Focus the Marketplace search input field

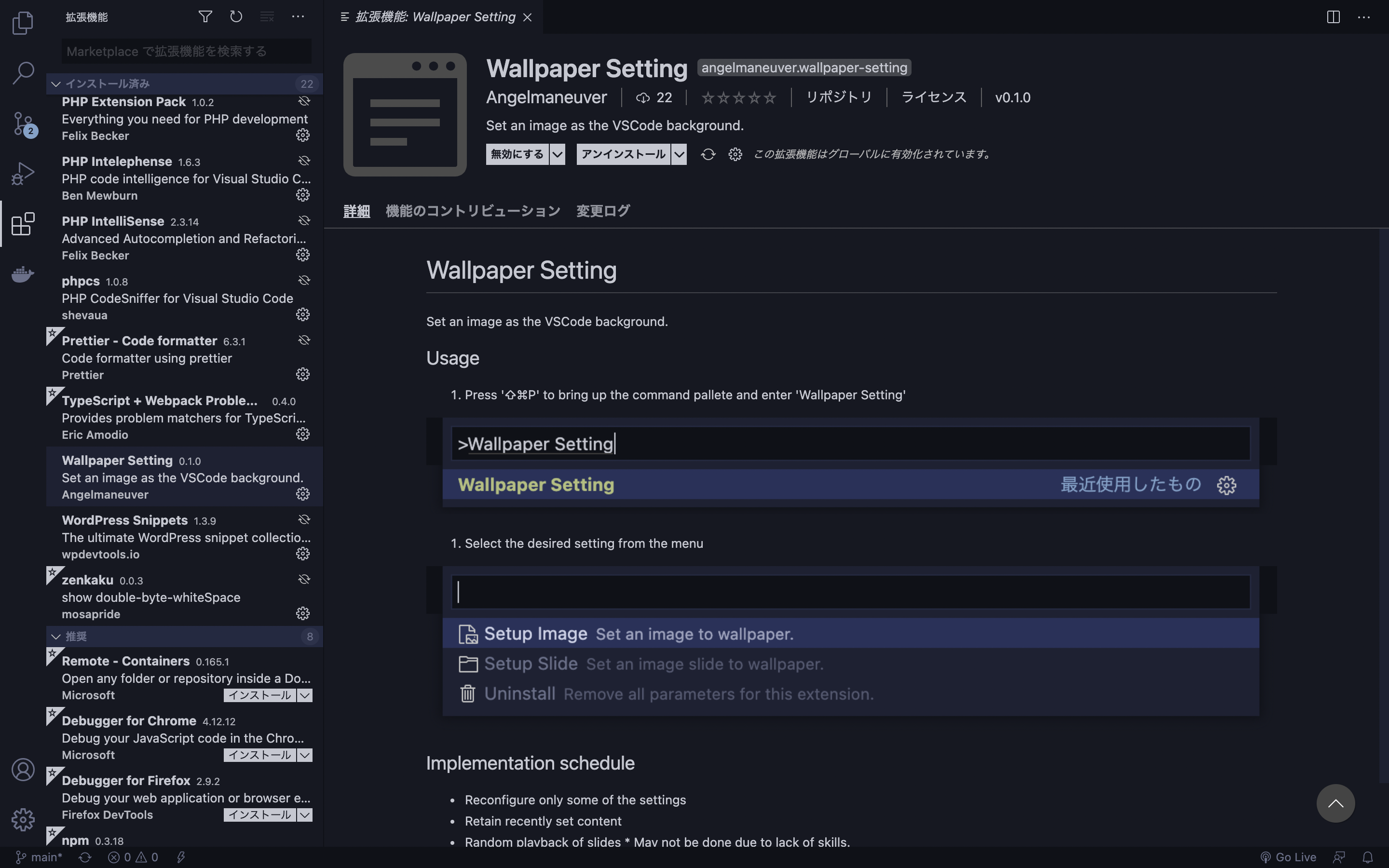(x=187, y=51)
